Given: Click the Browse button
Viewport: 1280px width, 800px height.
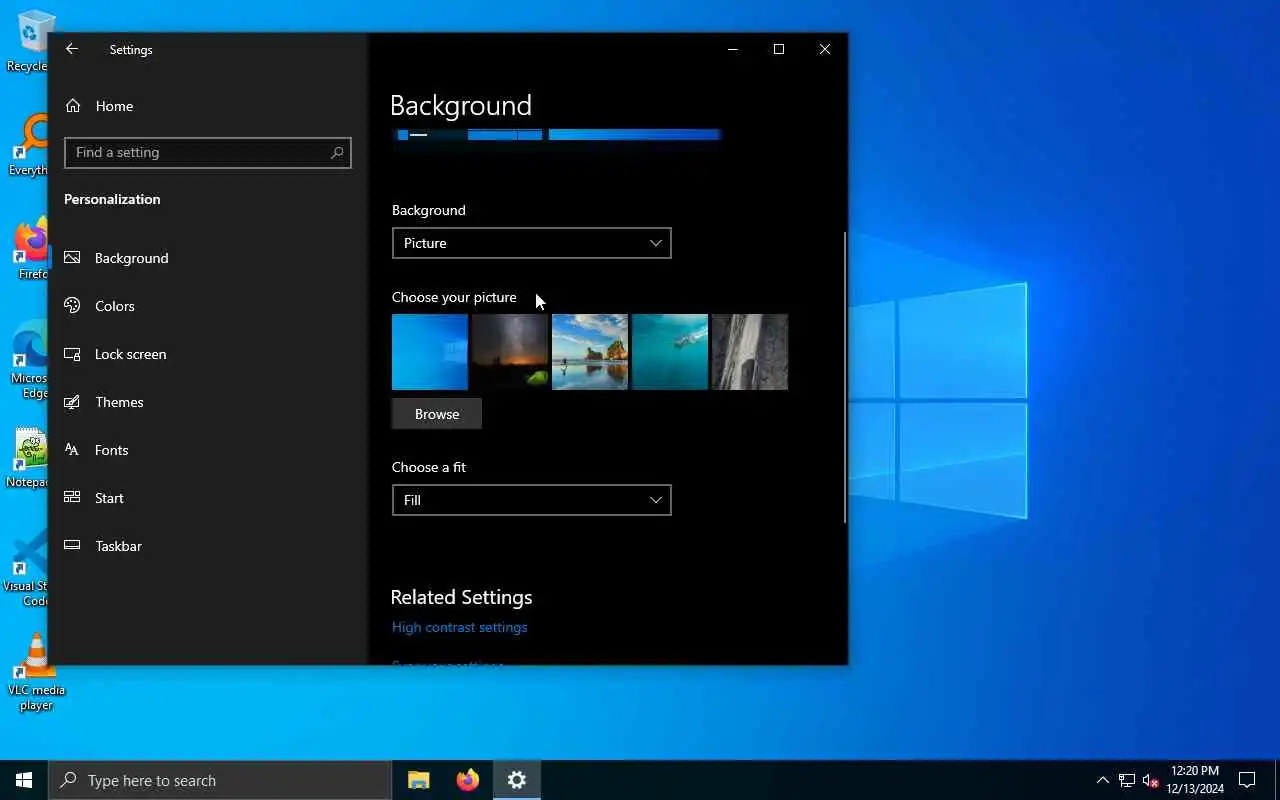Looking at the screenshot, I should pos(437,414).
